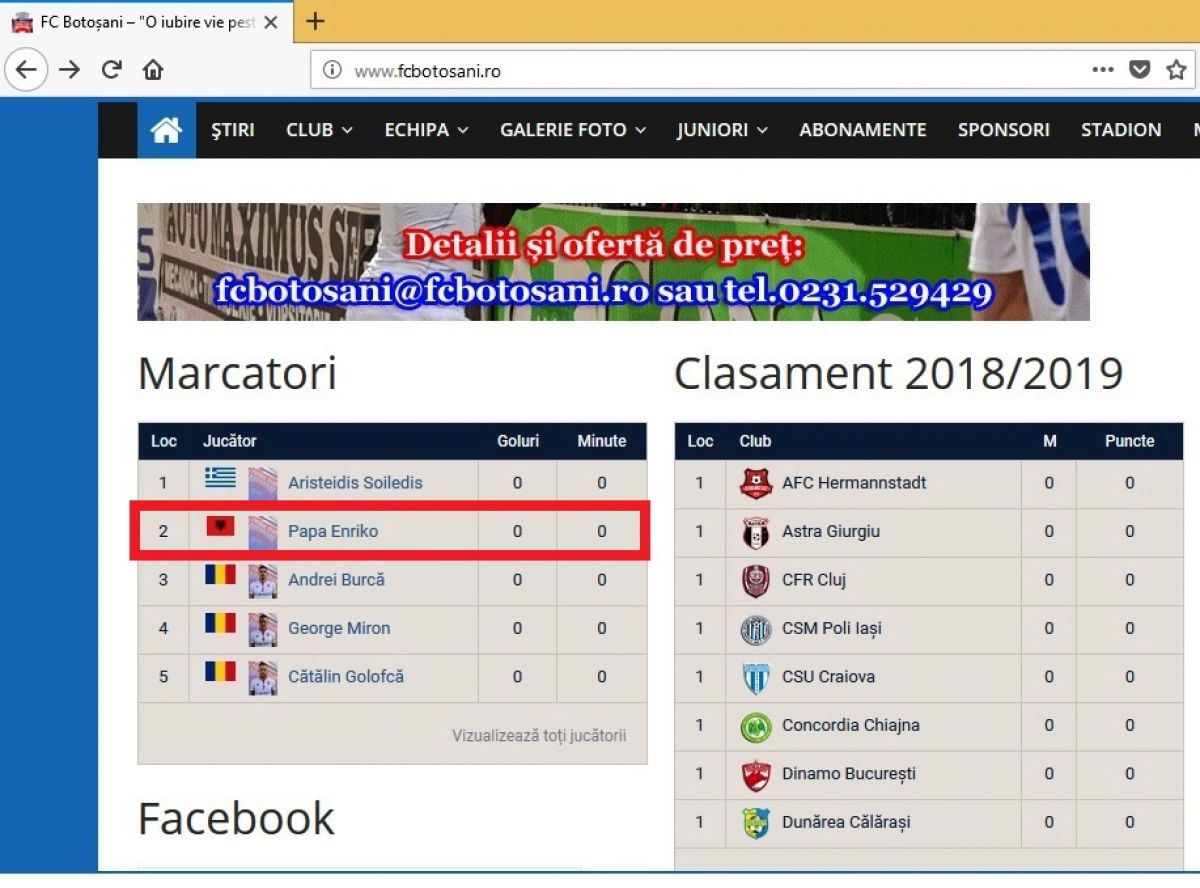Open the JUNIORI dropdown menu
The image size is (1200, 888).
click(x=721, y=130)
